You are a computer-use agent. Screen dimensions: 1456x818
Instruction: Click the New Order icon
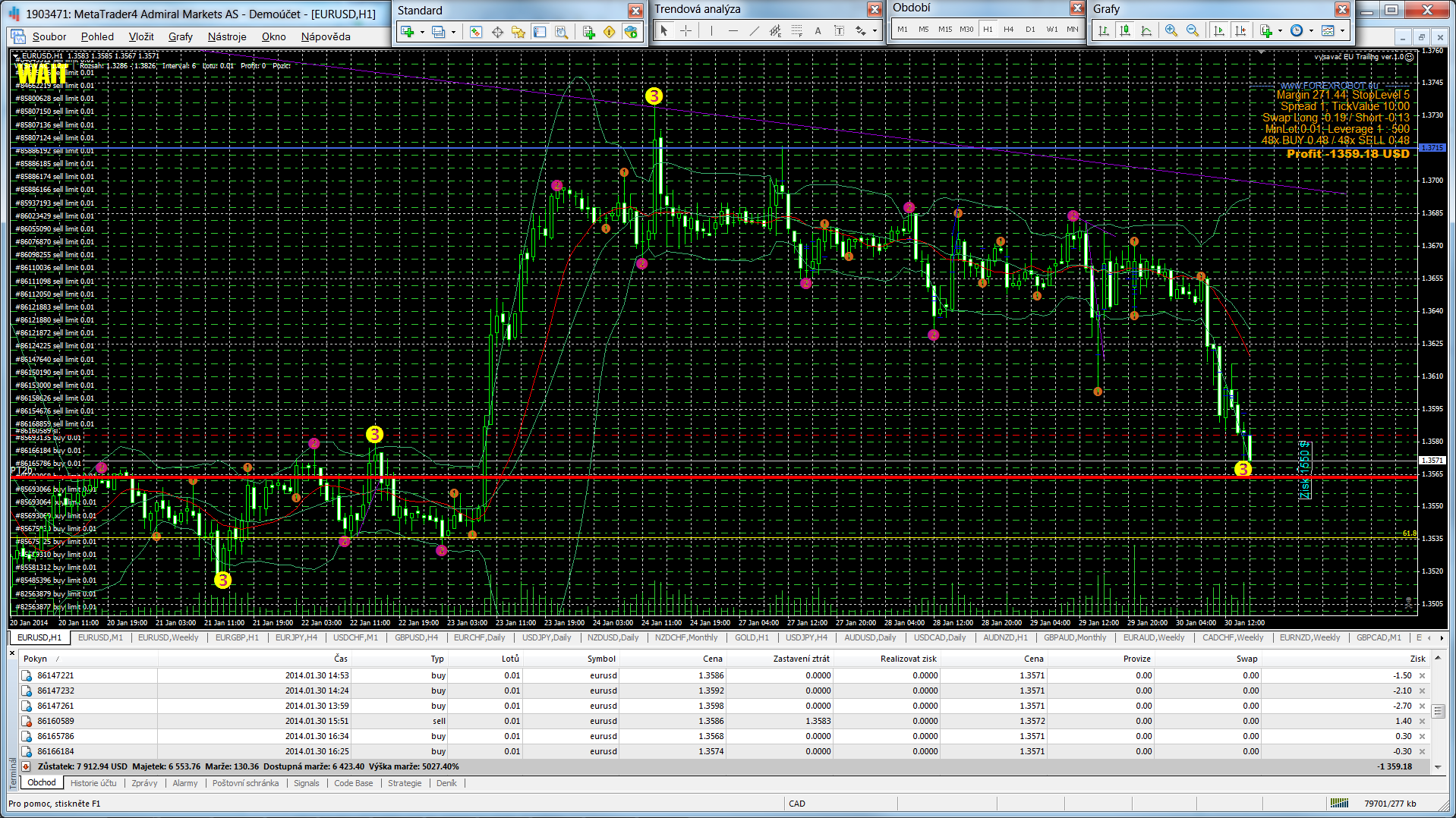588,31
